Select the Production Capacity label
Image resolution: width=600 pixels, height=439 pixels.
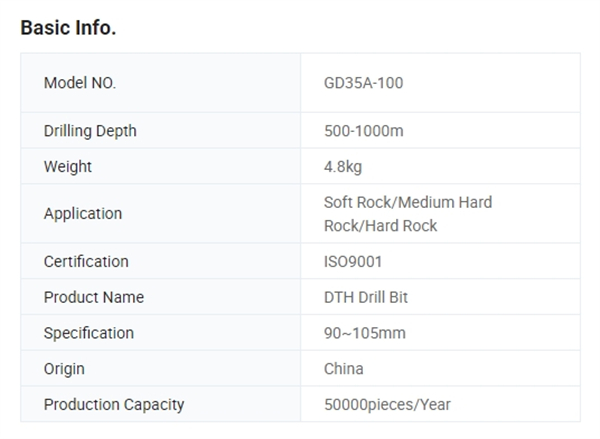tap(114, 405)
